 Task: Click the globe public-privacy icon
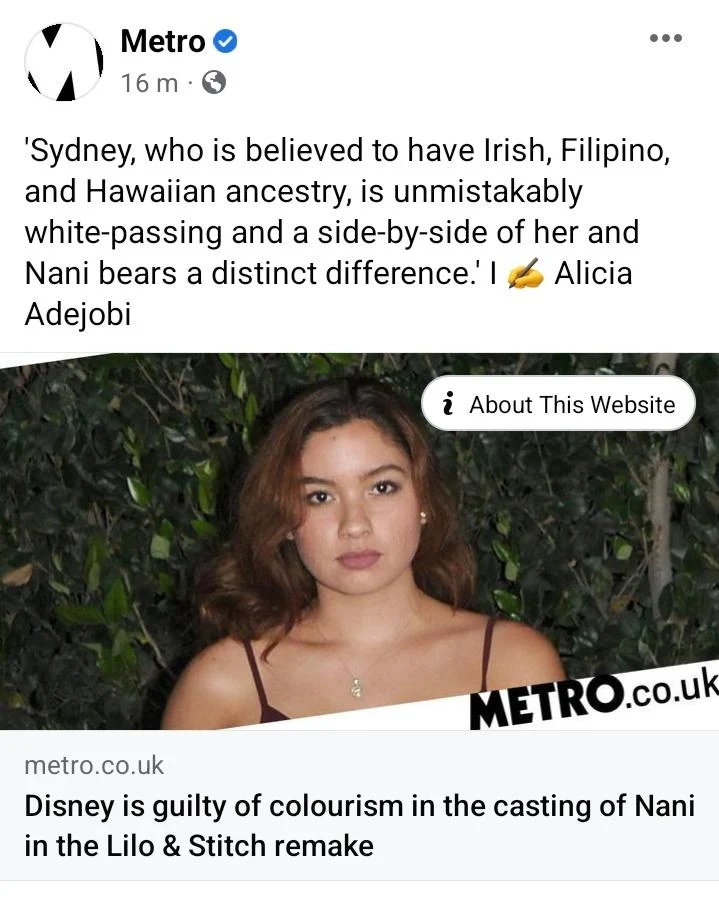coord(213,83)
